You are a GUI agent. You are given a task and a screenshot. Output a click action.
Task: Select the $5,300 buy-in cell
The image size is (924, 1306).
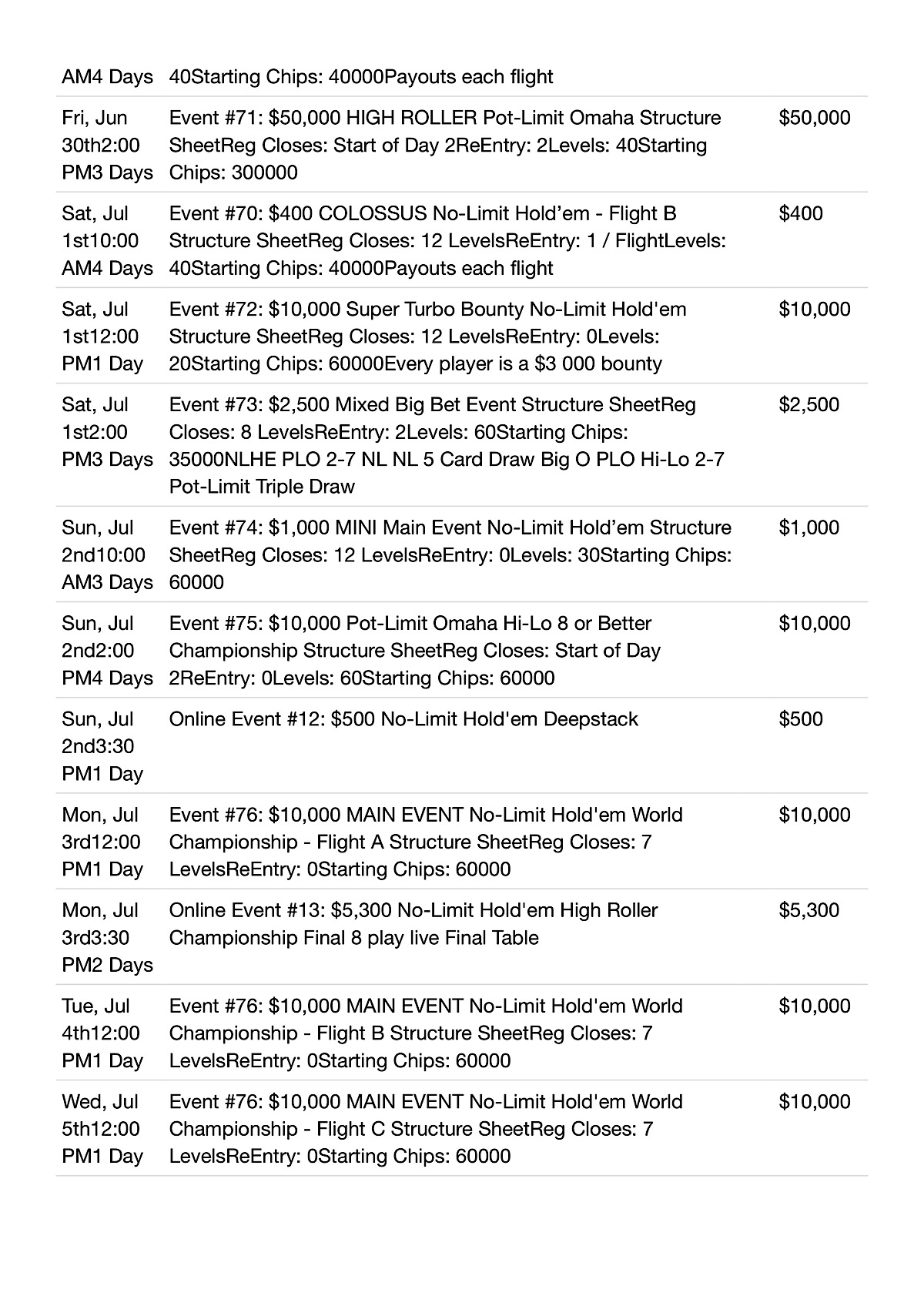click(809, 909)
